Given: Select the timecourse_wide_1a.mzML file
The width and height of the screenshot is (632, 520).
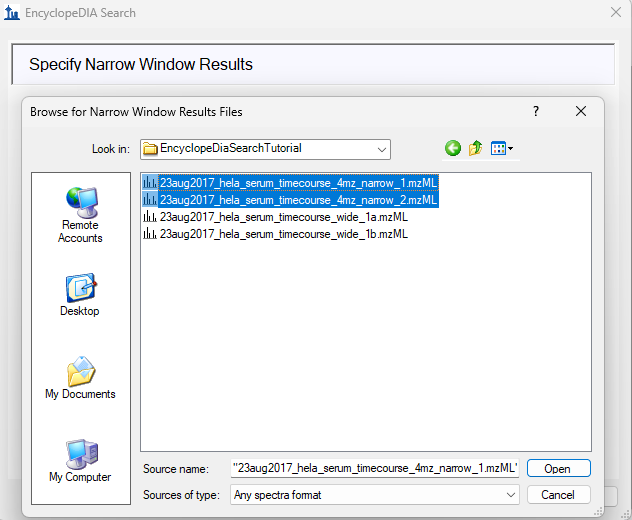Looking at the screenshot, I should click(x=283, y=217).
